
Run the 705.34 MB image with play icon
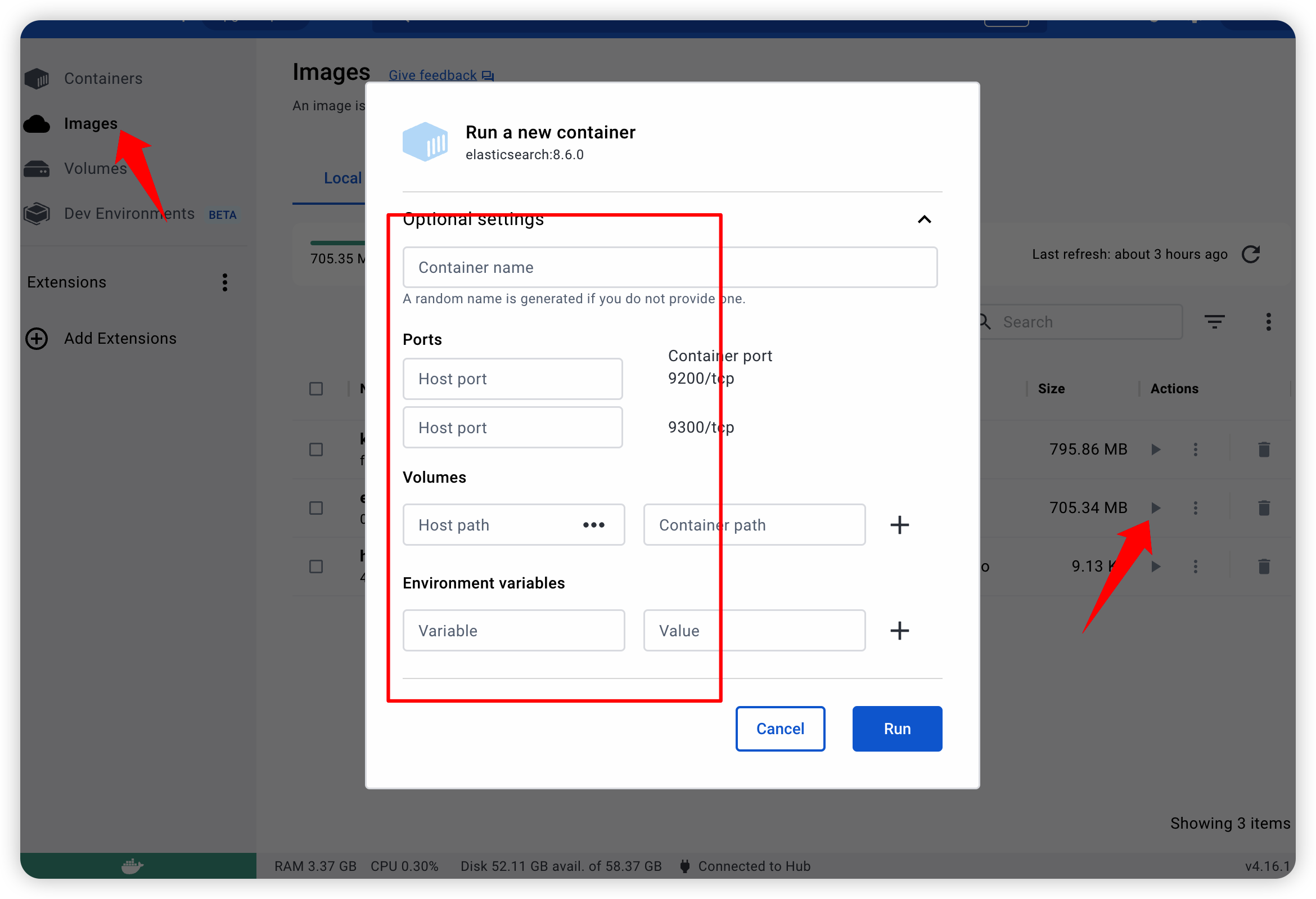pyautogui.click(x=1156, y=508)
